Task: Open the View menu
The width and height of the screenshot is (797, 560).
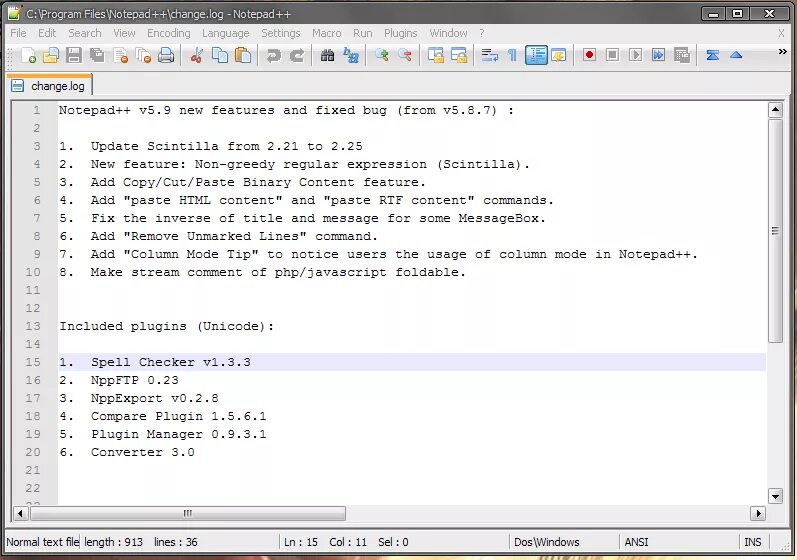Action: [124, 33]
